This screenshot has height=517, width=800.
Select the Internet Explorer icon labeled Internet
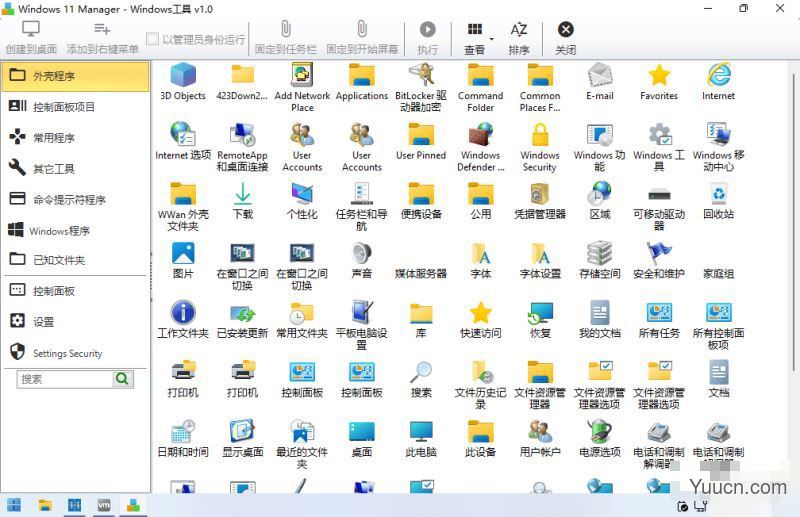click(x=718, y=82)
